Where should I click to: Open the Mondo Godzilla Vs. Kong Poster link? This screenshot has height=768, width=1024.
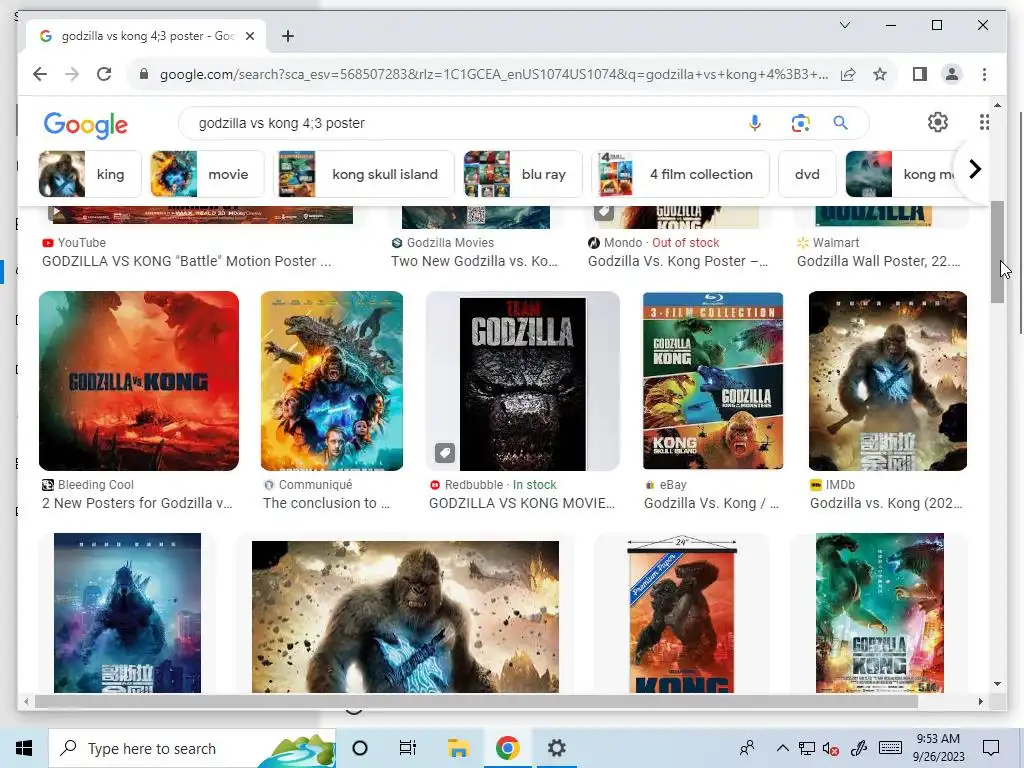click(678, 261)
